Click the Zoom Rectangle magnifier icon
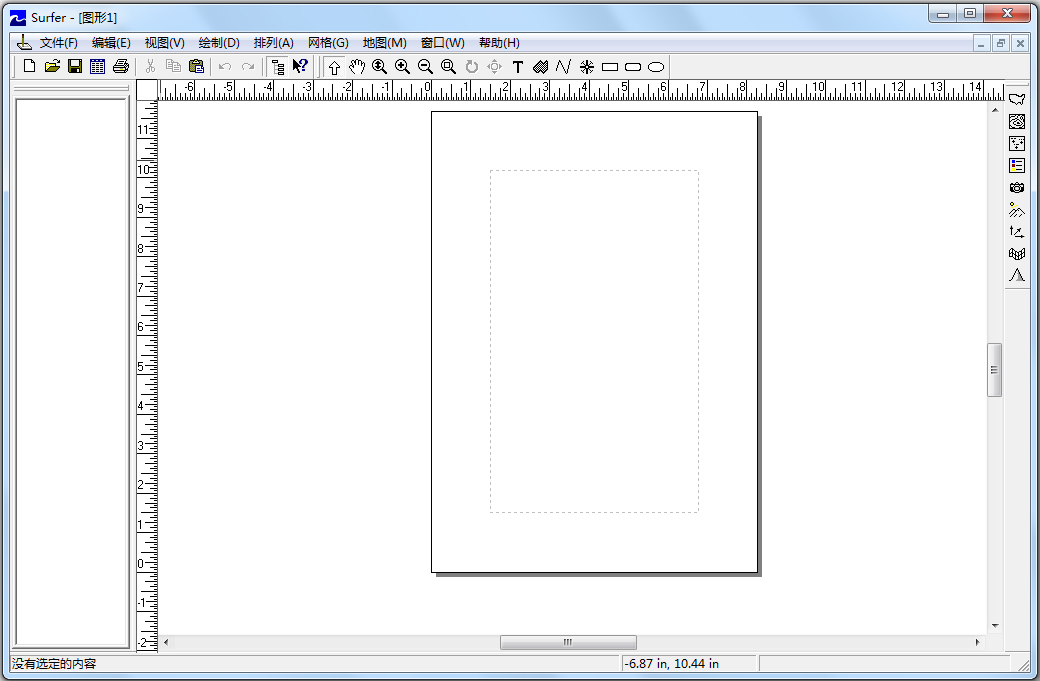 click(448, 66)
